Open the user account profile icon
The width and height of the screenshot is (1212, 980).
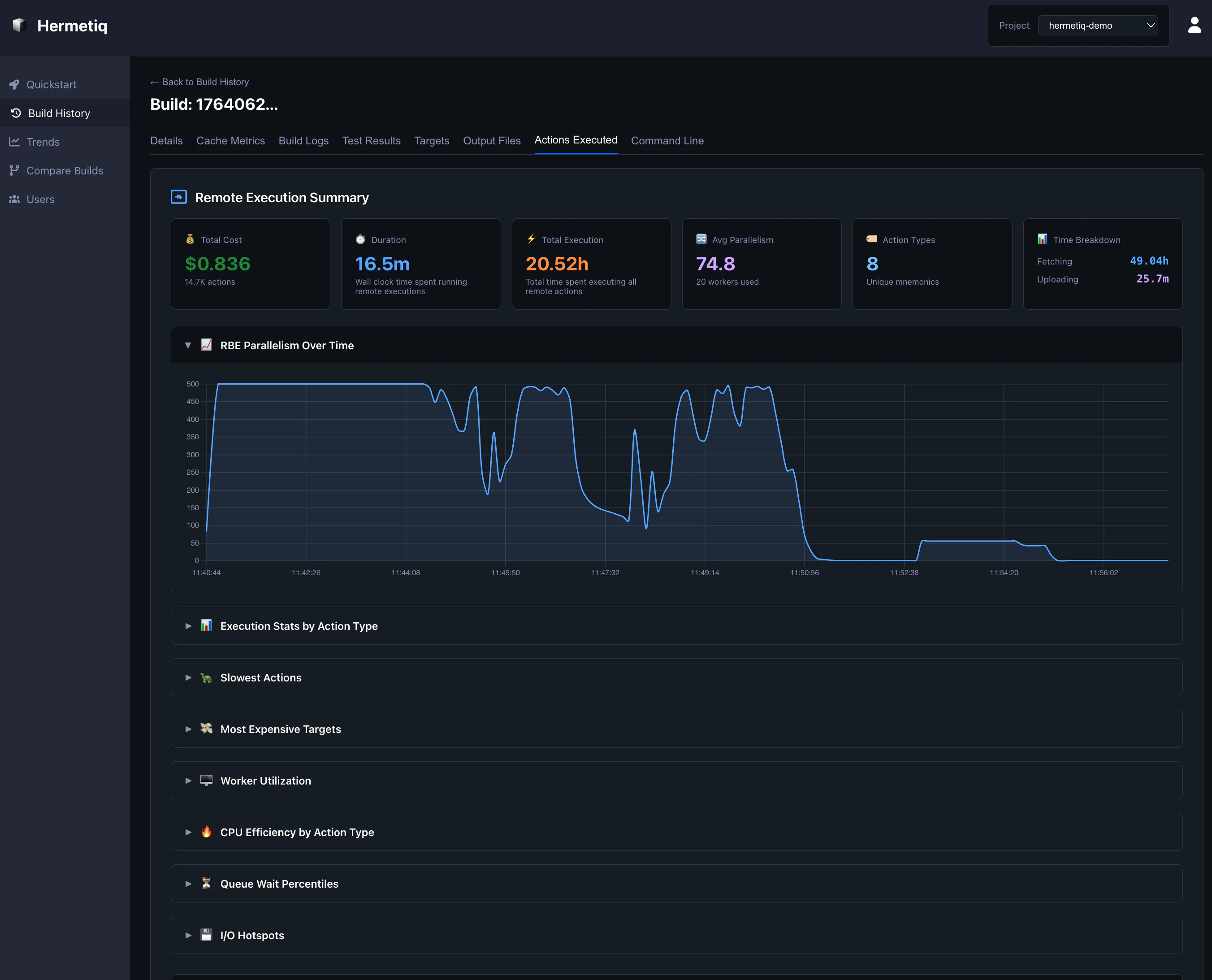[x=1195, y=25]
